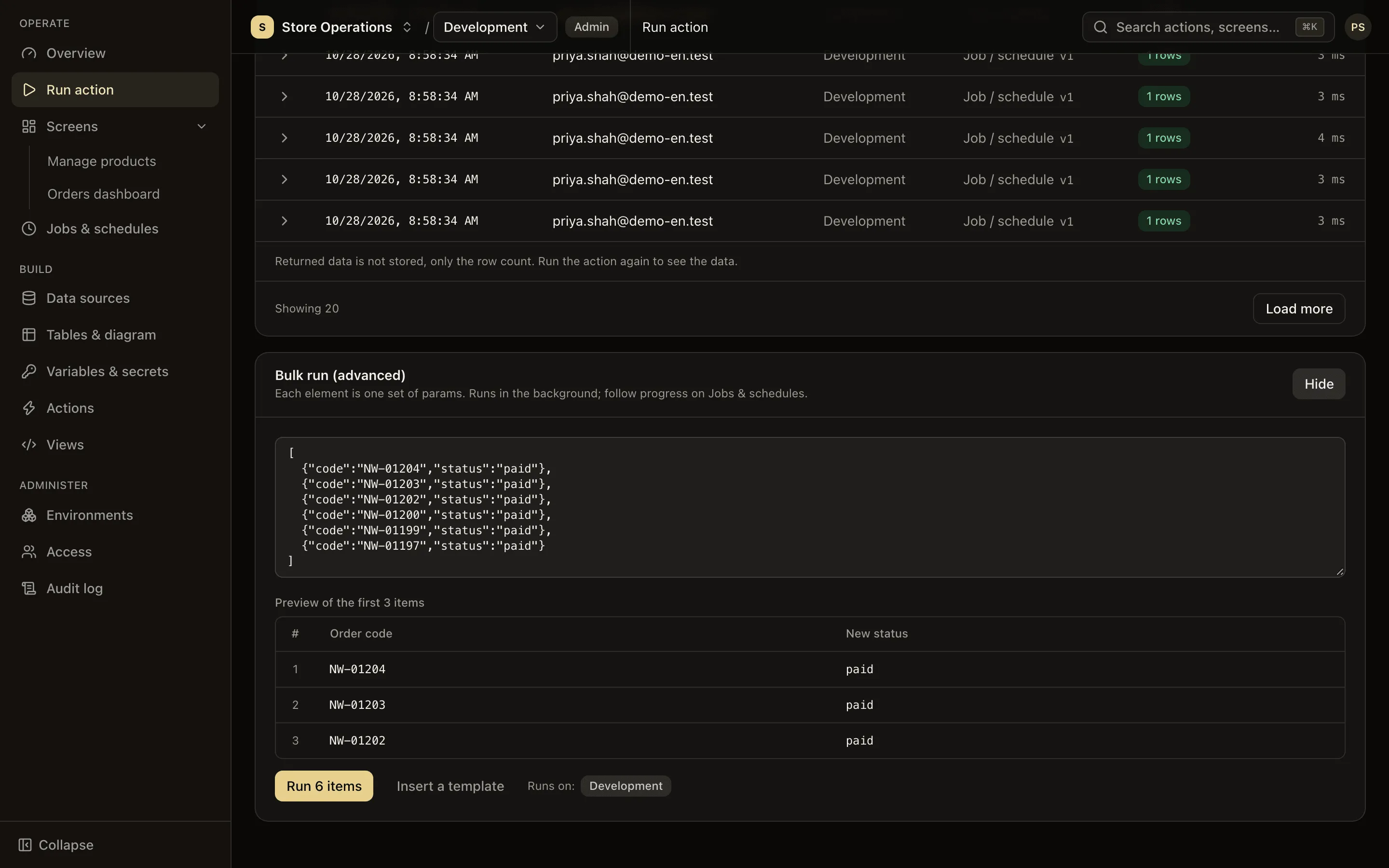Open Jobs & schedules clock icon
This screenshot has width=1389, height=868.
29,229
